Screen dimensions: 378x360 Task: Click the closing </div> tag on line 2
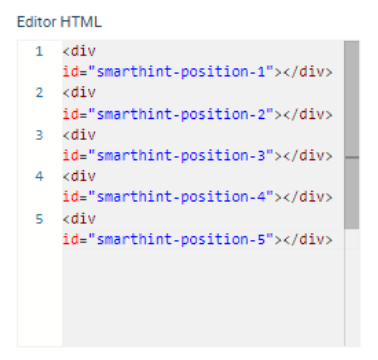tap(307, 114)
